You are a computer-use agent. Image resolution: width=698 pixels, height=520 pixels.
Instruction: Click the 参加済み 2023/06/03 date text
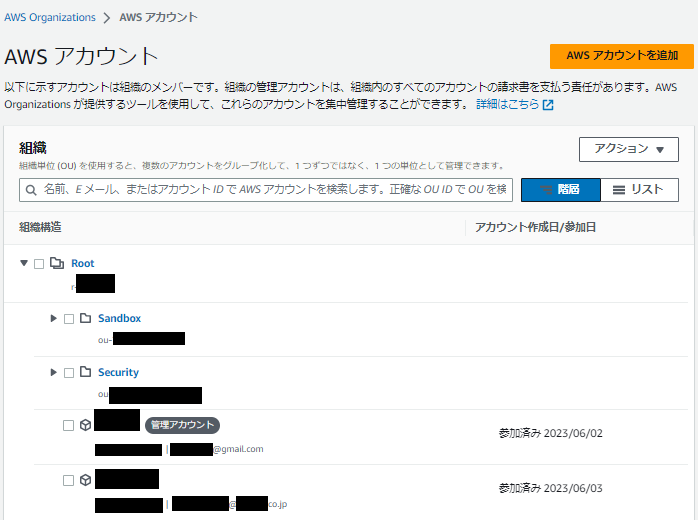(x=551, y=488)
